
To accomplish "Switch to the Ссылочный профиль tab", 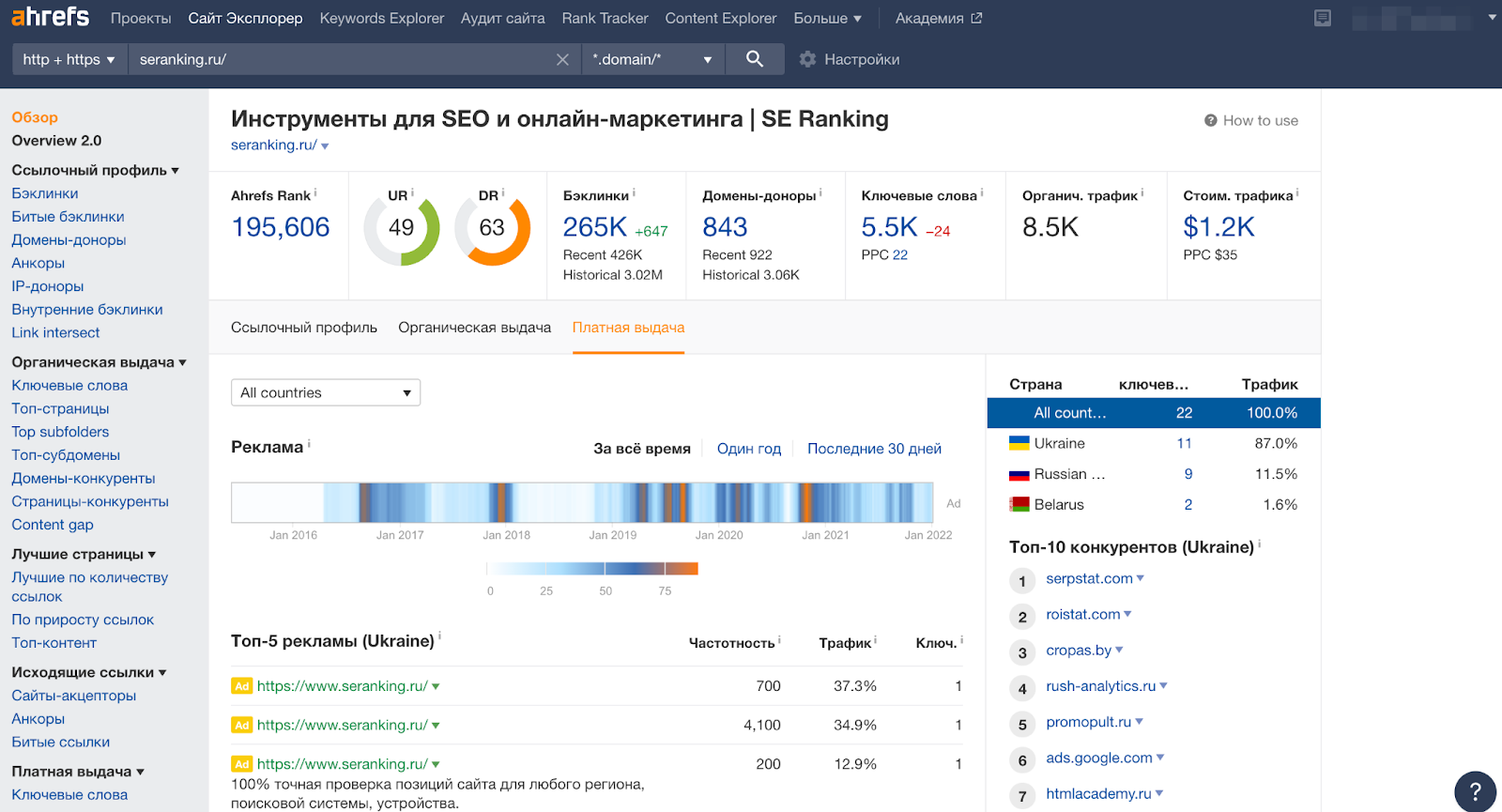I will point(304,328).
